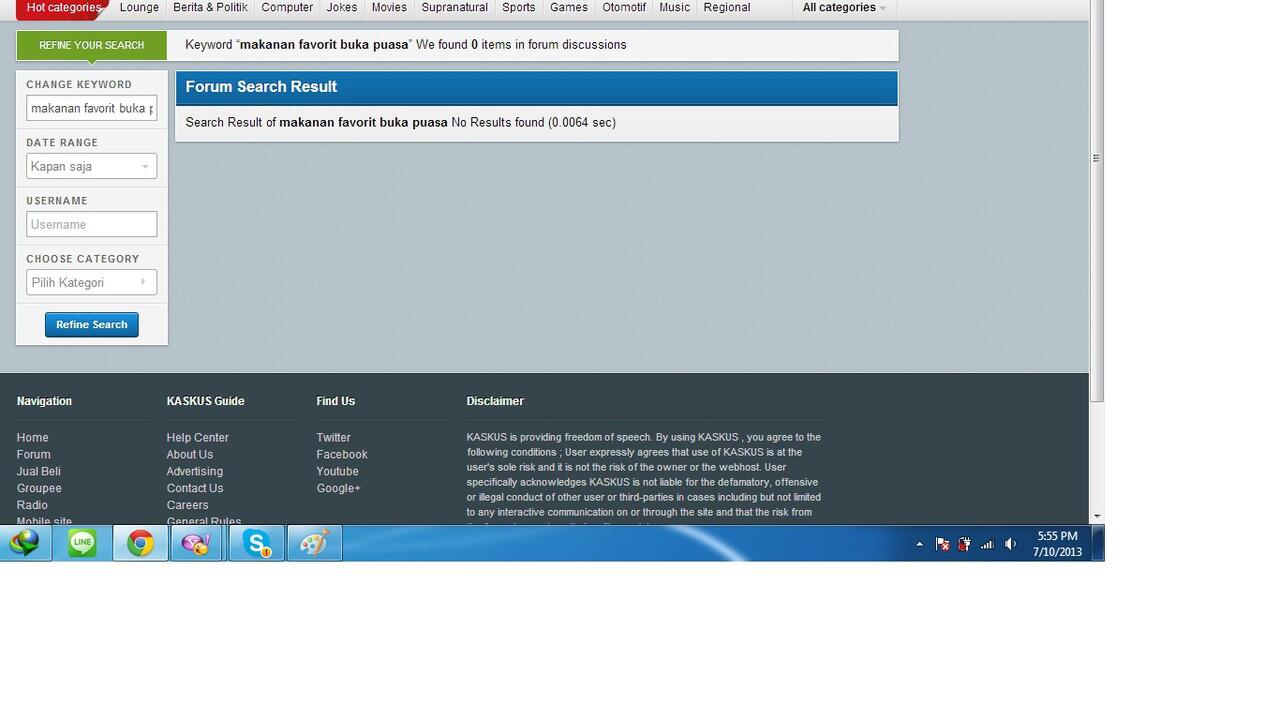Image resolution: width=1280 pixels, height=720 pixels.
Task: Open the Careers footer link
Action: [187, 505]
